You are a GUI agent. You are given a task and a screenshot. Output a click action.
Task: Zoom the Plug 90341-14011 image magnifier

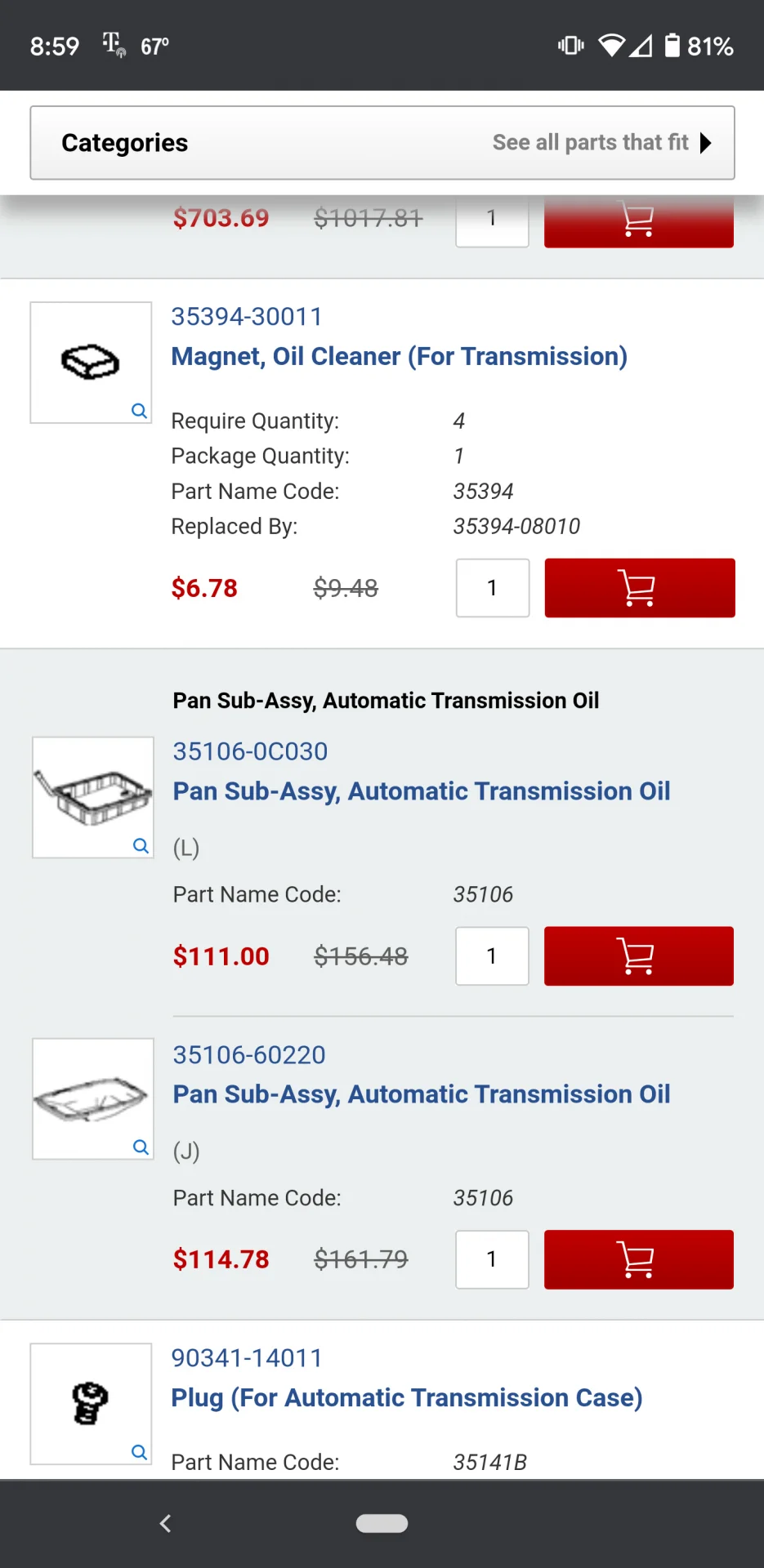point(140,1452)
